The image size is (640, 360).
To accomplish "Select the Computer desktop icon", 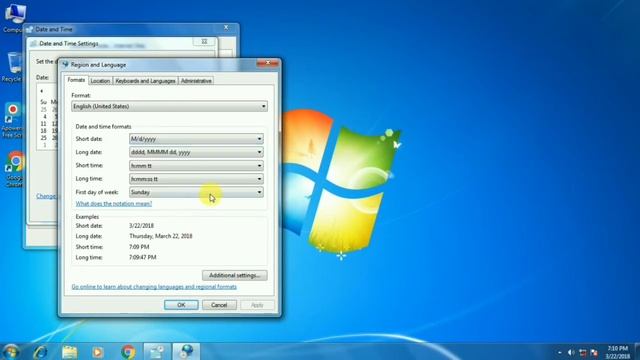I will click(14, 17).
